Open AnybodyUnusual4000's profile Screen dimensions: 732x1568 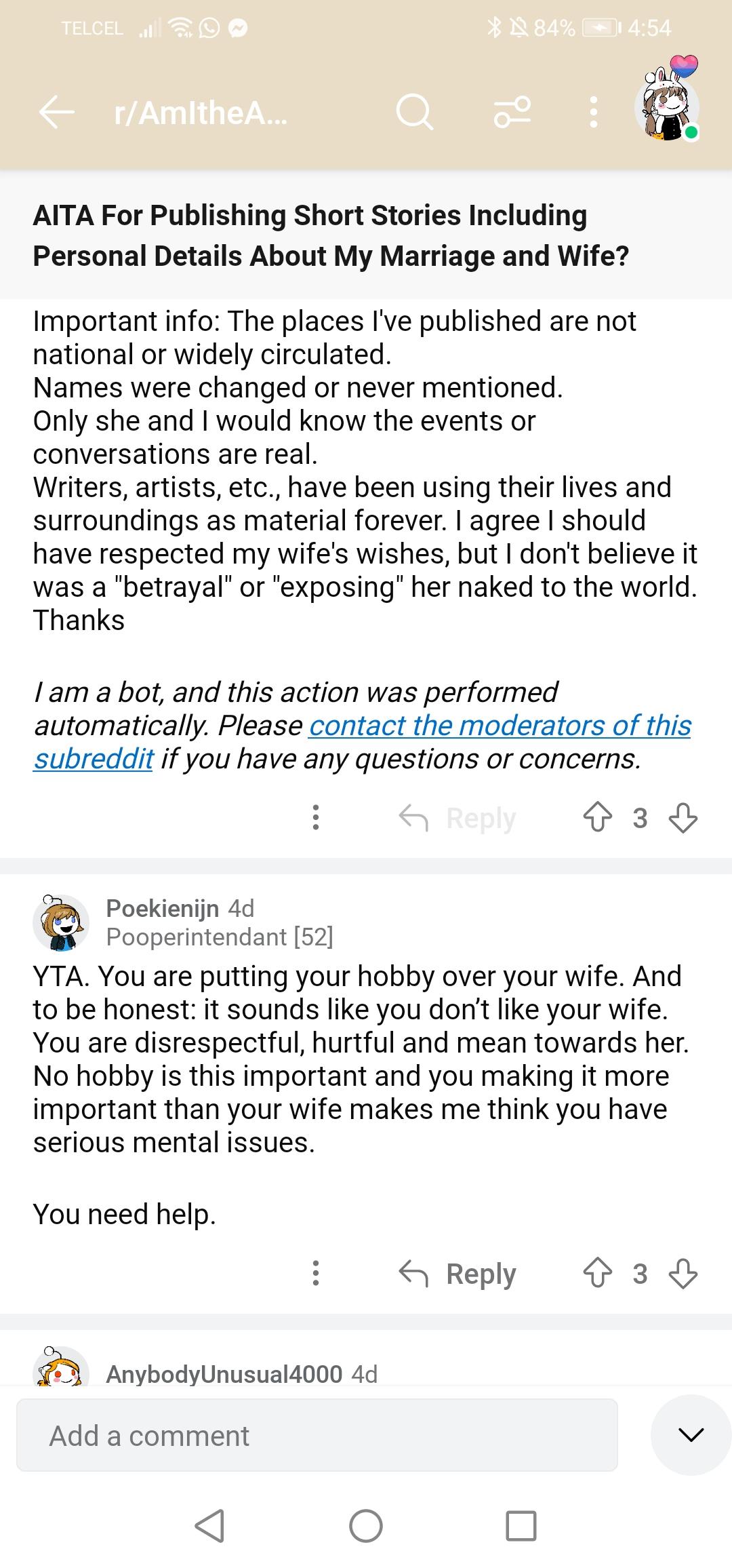[224, 1374]
